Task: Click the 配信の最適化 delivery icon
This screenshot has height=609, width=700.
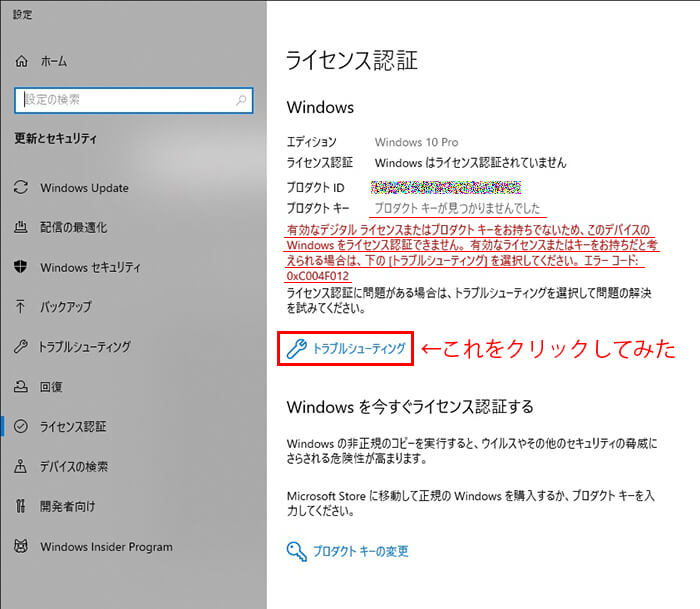Action: point(21,227)
